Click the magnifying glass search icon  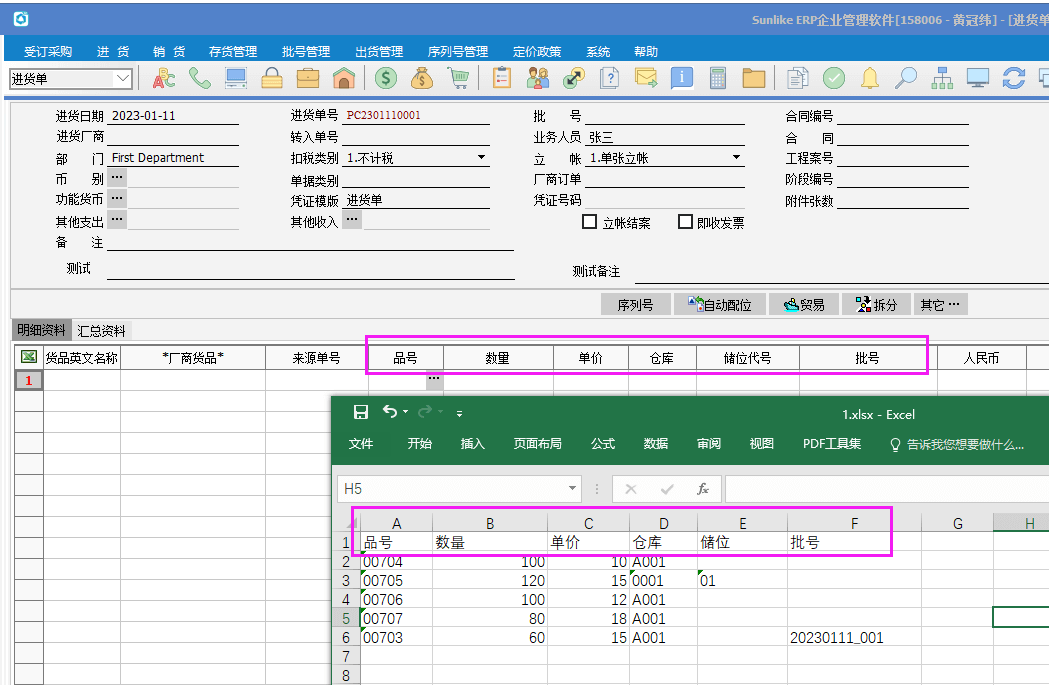pyautogui.click(x=906, y=78)
